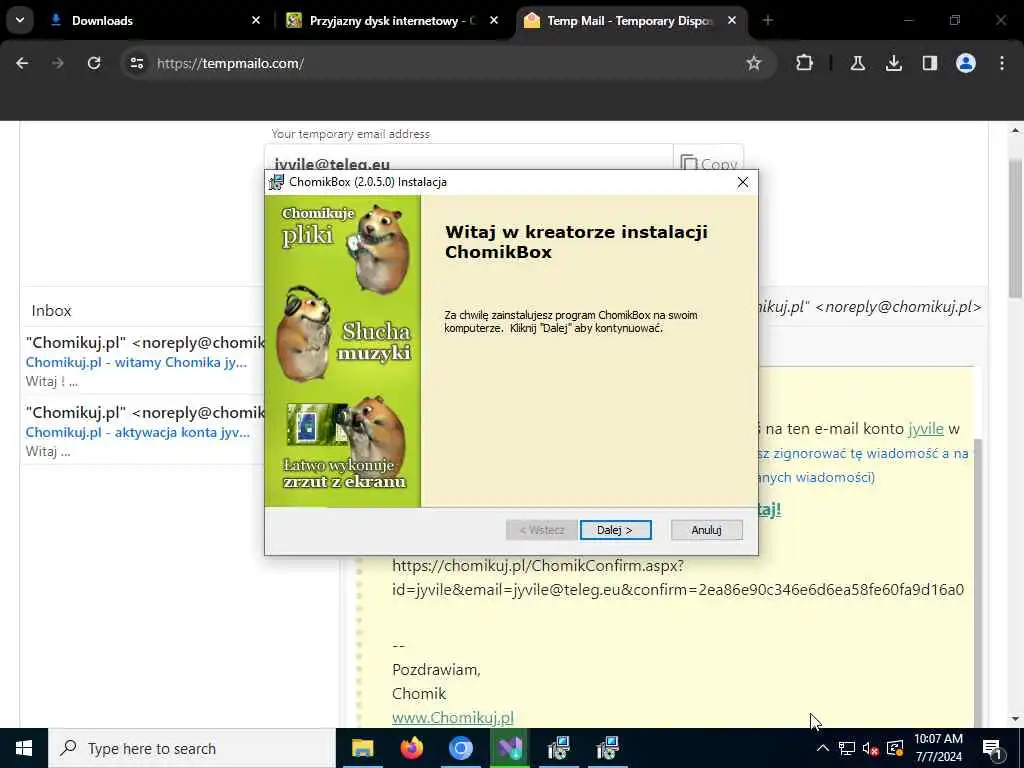
Task: Reload the current page
Action: 94,63
